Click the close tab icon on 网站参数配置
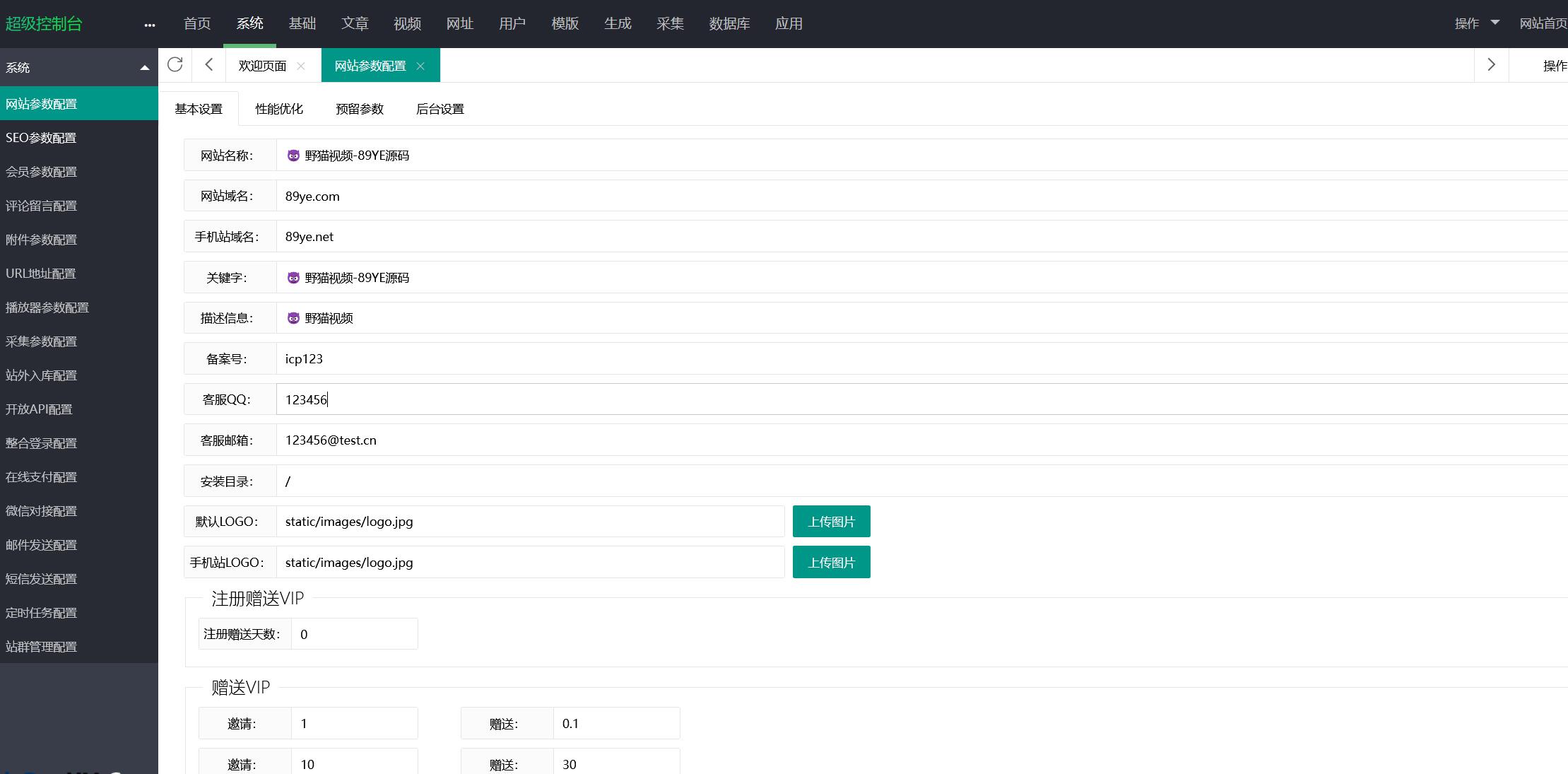 (421, 65)
